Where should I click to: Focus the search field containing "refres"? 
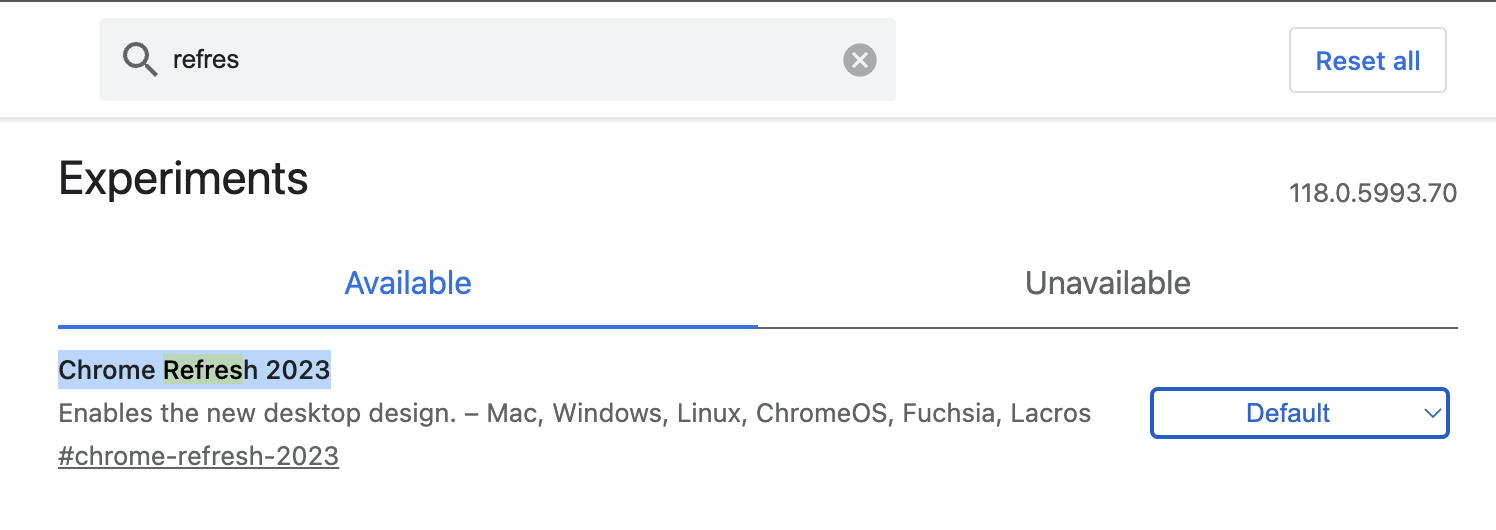[x=497, y=60]
